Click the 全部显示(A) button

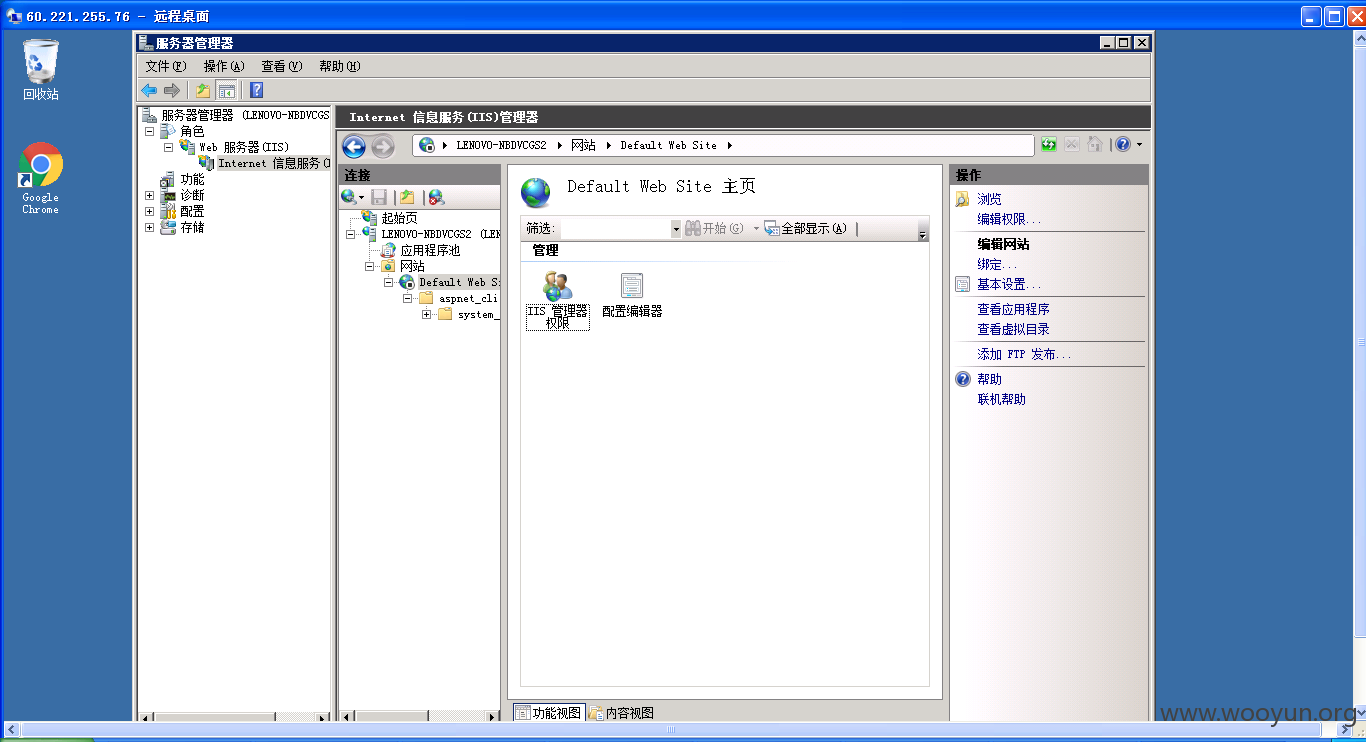(x=806, y=229)
